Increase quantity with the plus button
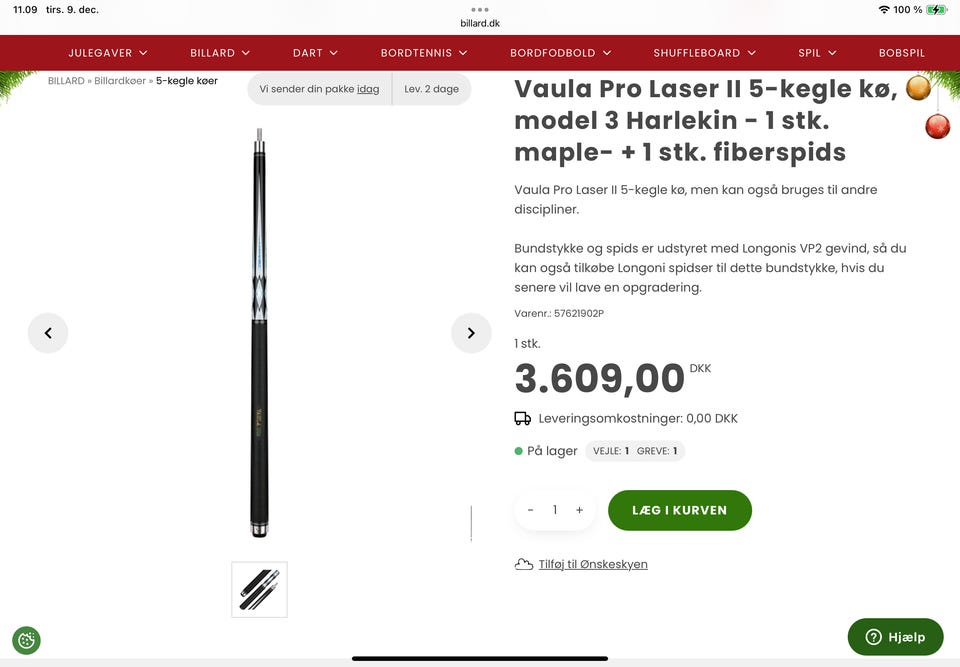The height and width of the screenshot is (667, 960). (579, 510)
